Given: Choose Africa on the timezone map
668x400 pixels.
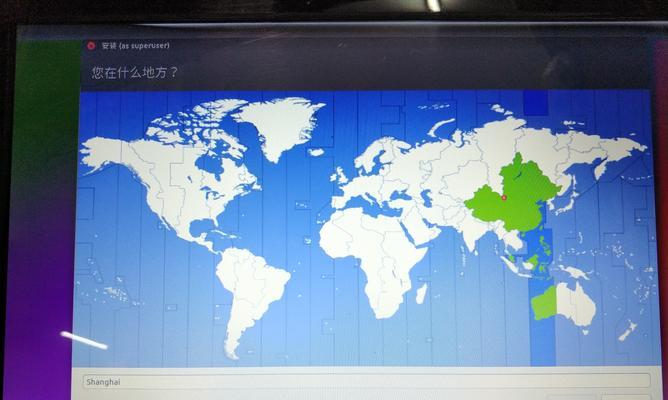Looking at the screenshot, I should pyautogui.click(x=373, y=258).
